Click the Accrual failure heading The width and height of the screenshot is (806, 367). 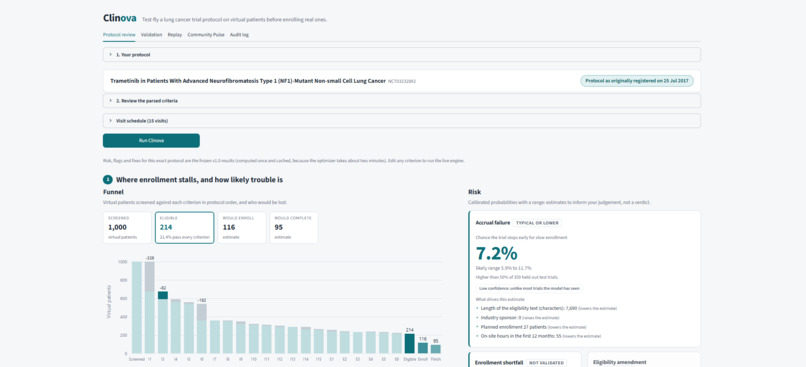[493, 223]
